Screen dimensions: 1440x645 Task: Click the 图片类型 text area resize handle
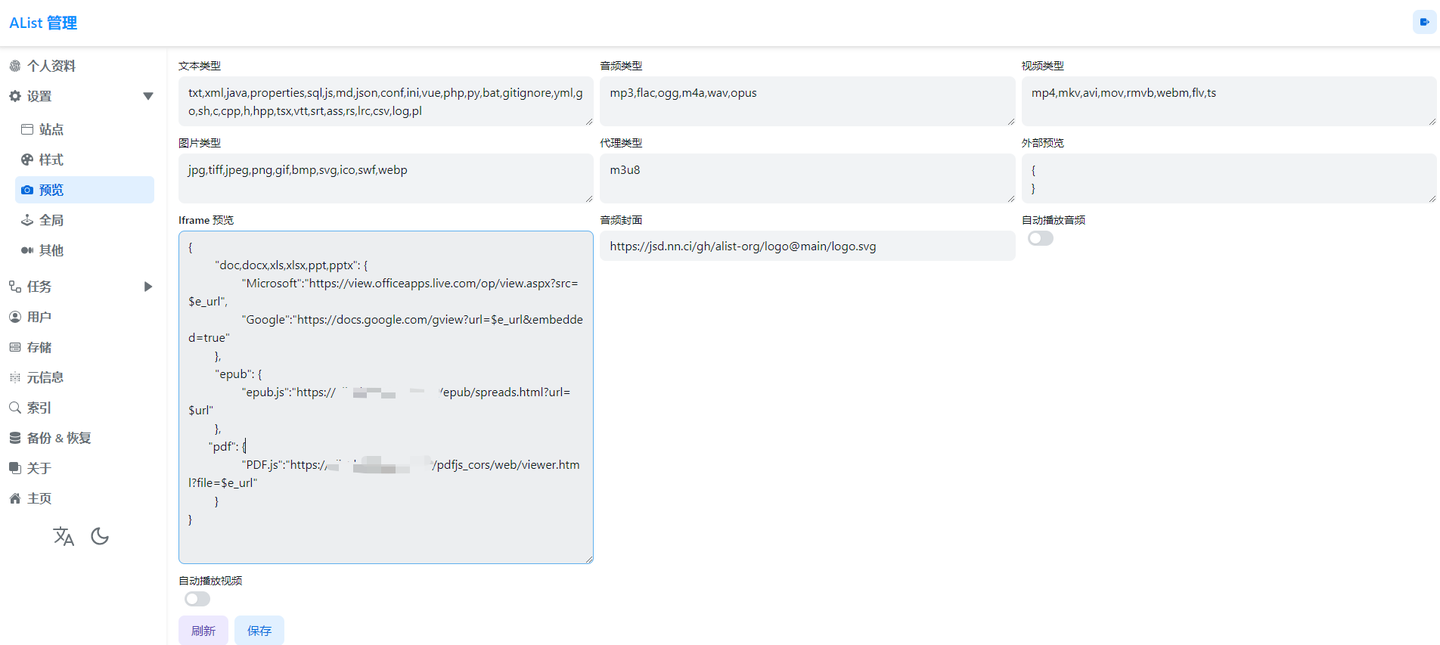[x=588, y=198]
